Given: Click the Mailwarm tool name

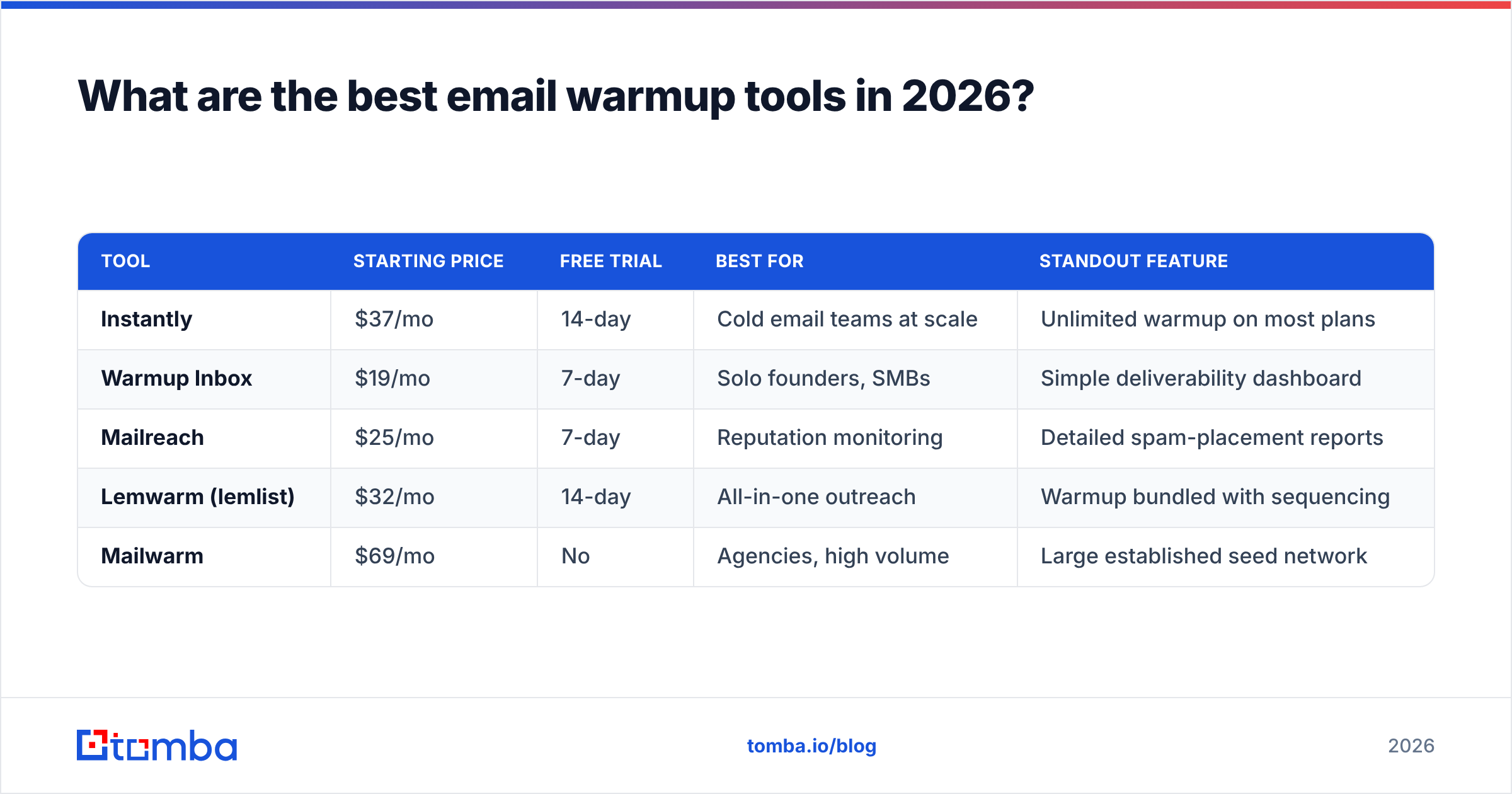Looking at the screenshot, I should (x=152, y=556).
